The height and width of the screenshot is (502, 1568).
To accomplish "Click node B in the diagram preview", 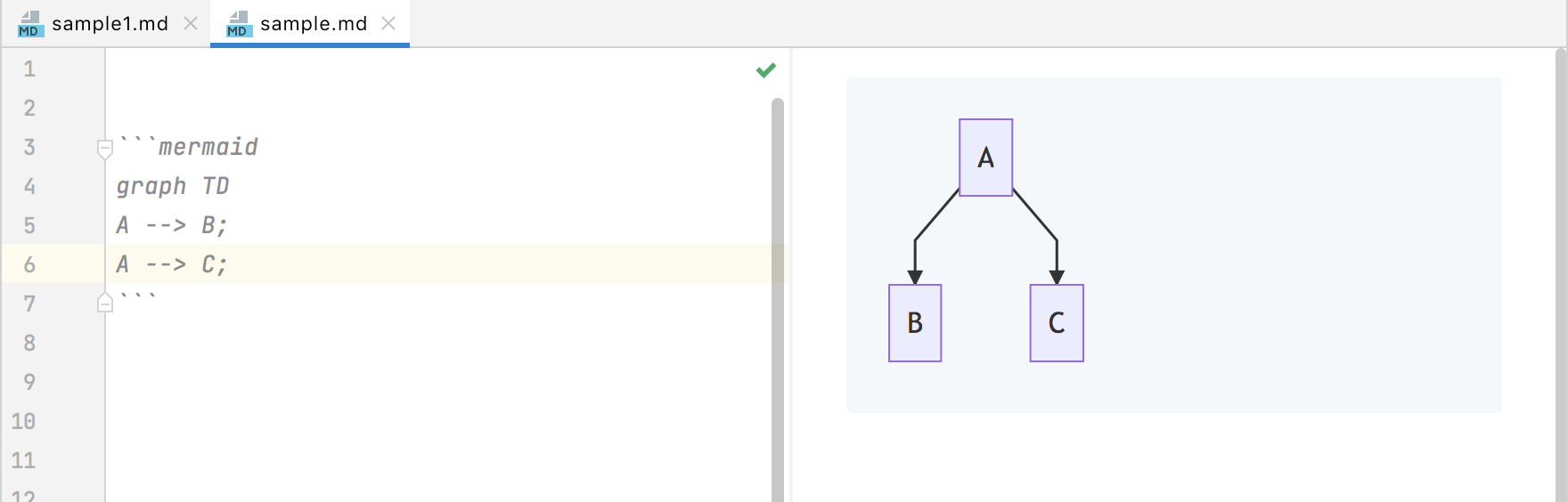I will [915, 323].
